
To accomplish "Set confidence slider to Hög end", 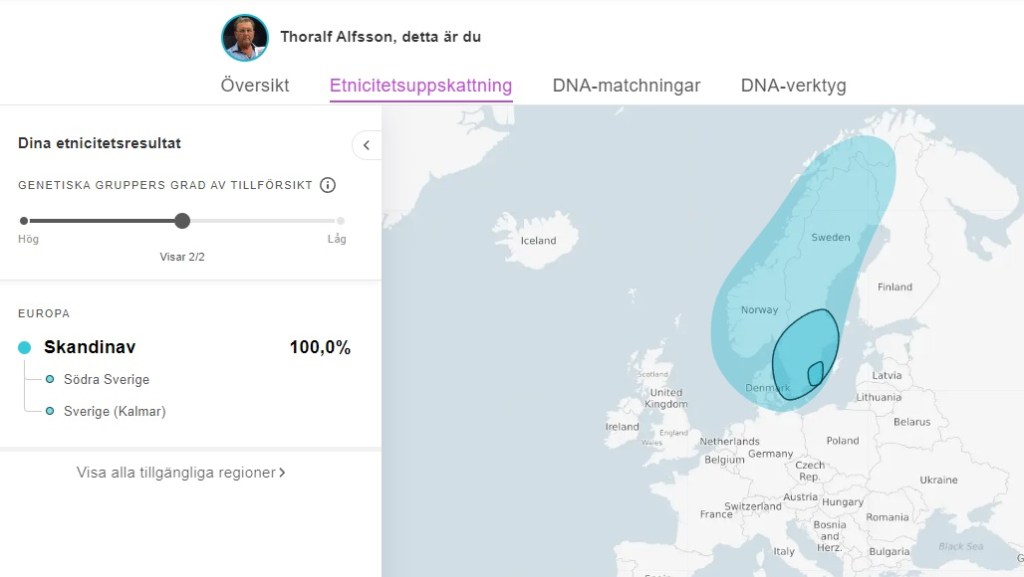I will [x=24, y=221].
